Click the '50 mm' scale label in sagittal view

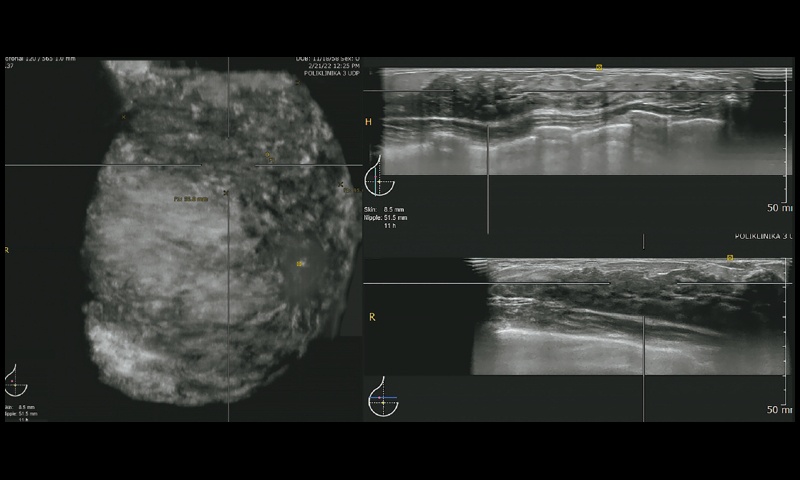point(780,410)
